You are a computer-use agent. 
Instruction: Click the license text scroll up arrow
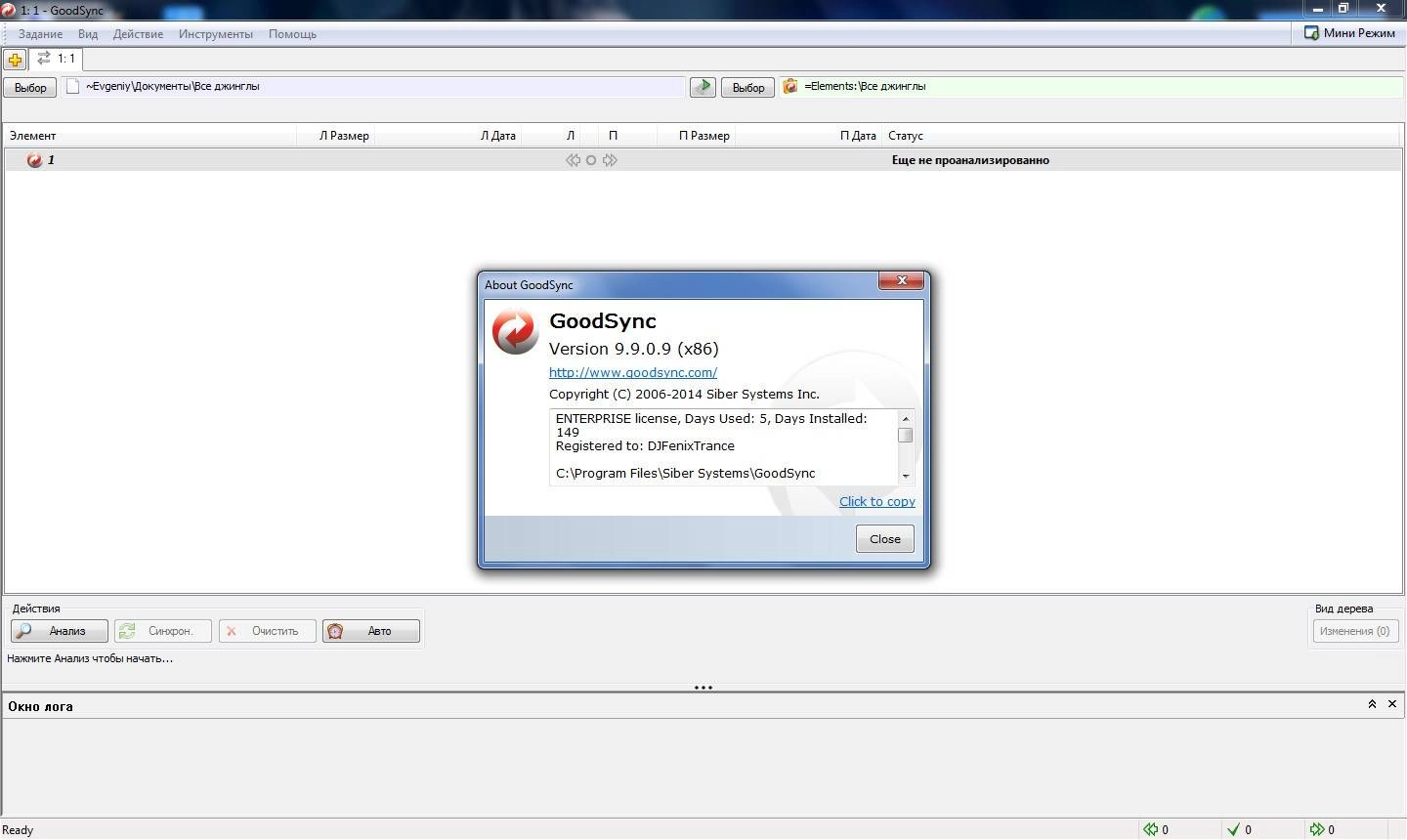click(906, 418)
